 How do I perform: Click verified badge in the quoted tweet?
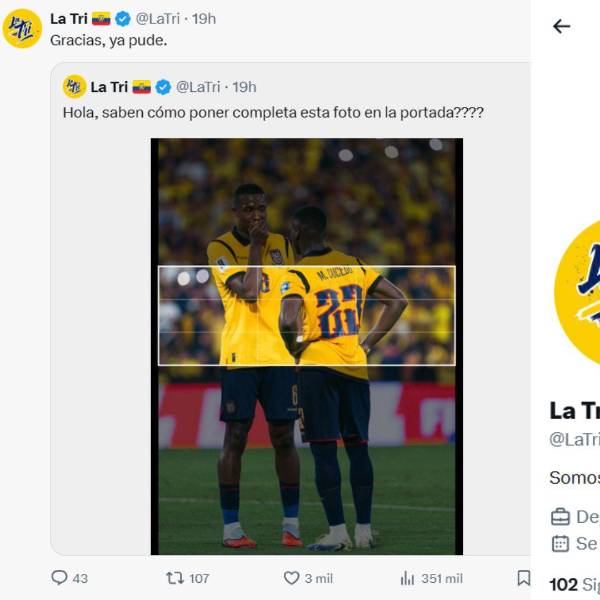tap(163, 87)
